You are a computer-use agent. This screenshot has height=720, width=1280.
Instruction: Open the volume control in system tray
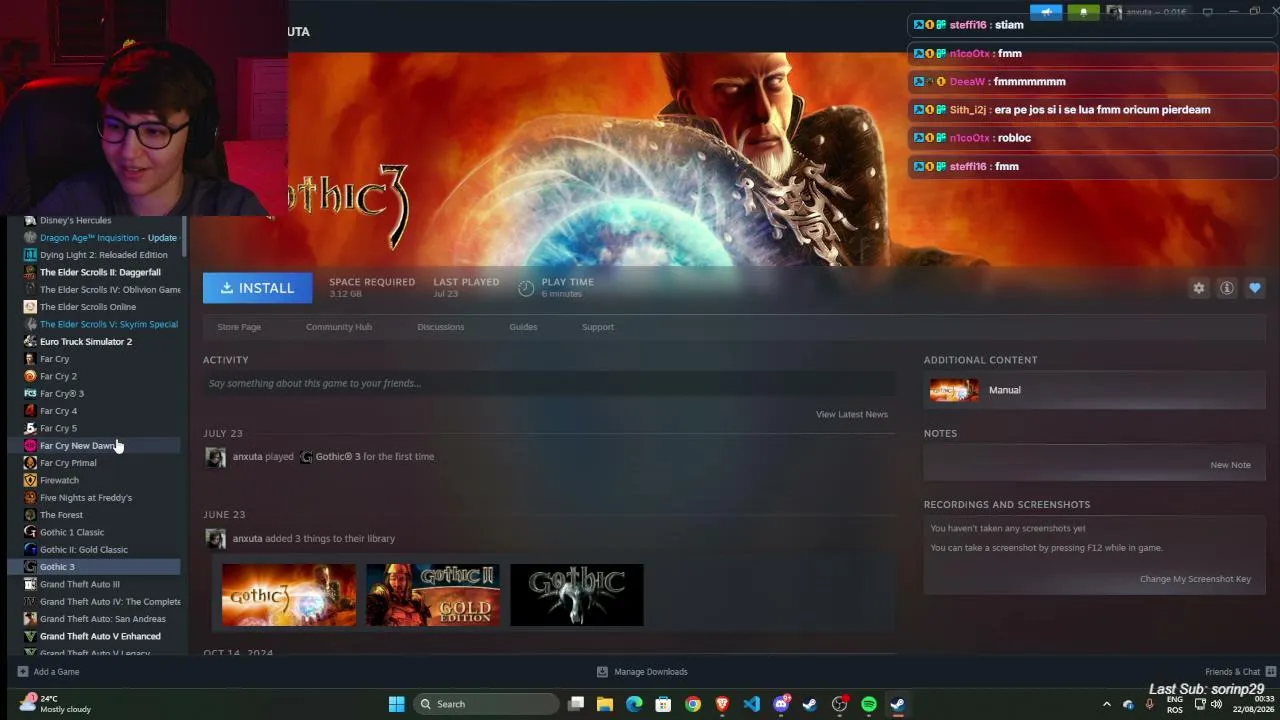pyautogui.click(x=1216, y=704)
